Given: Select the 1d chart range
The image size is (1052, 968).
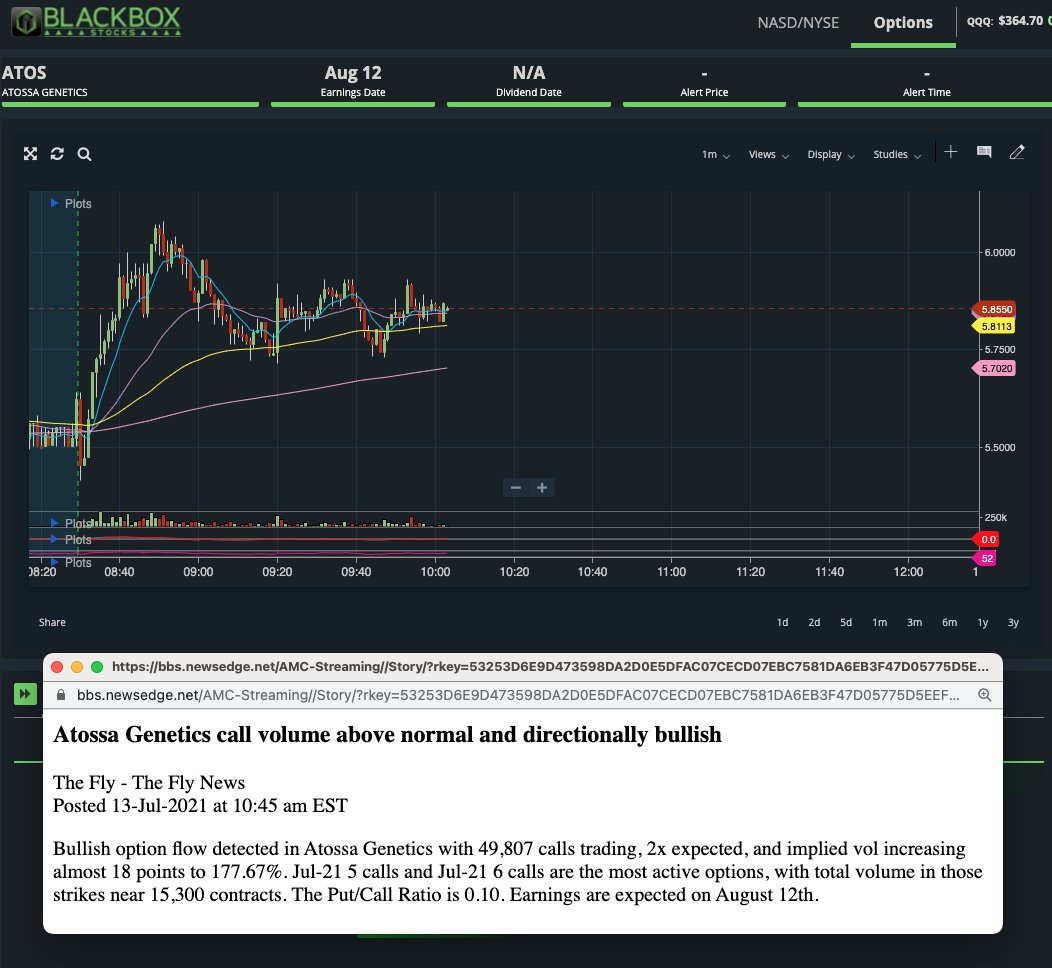Looking at the screenshot, I should pos(782,623).
